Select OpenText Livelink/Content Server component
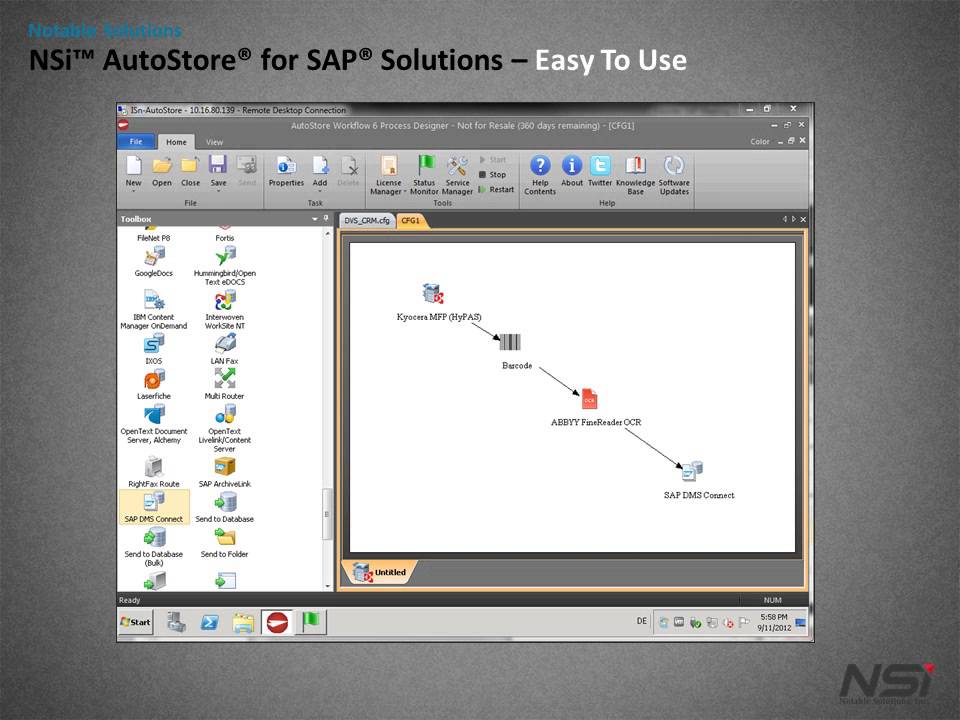 point(225,428)
